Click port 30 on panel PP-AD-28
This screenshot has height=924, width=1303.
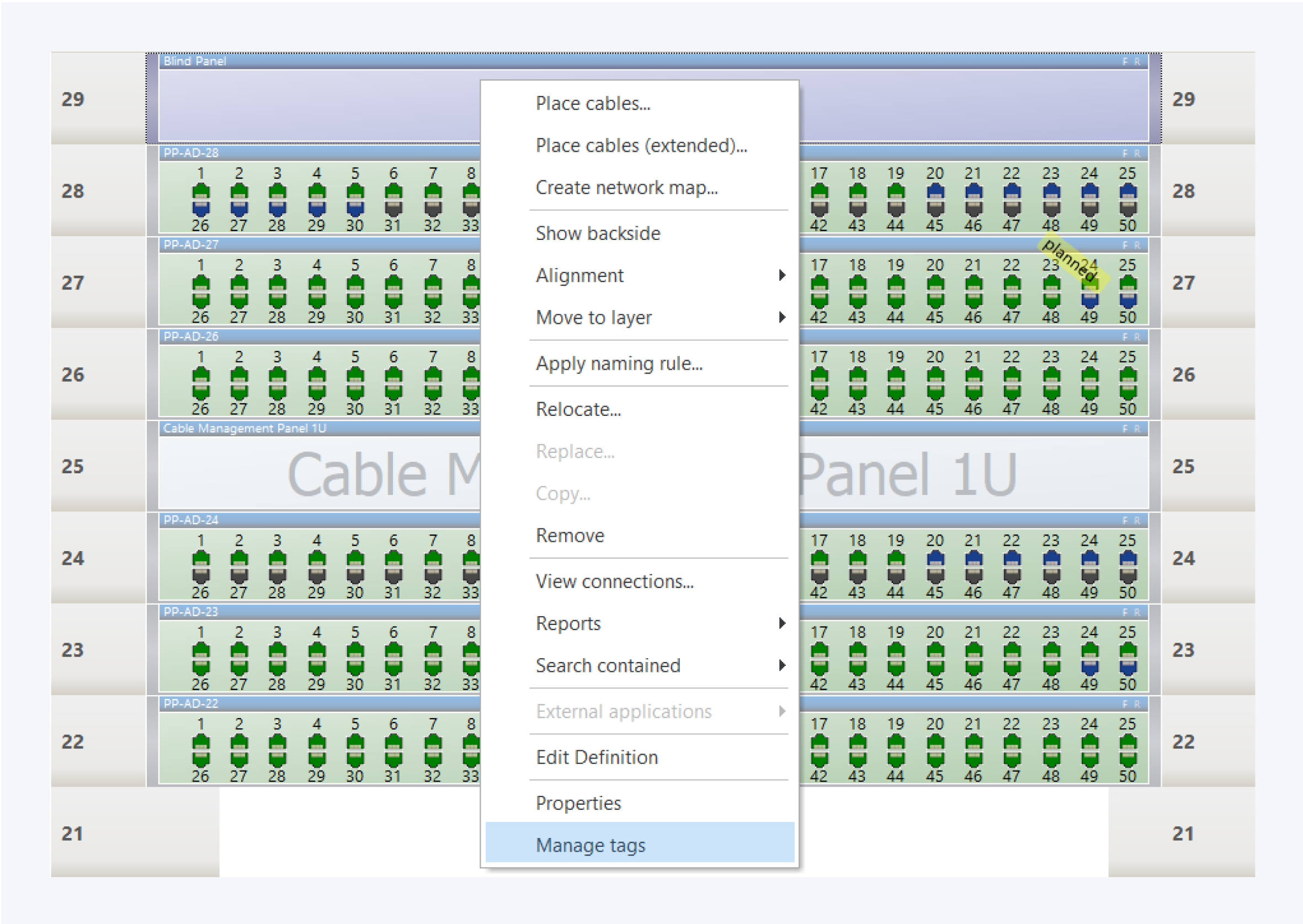[355, 209]
